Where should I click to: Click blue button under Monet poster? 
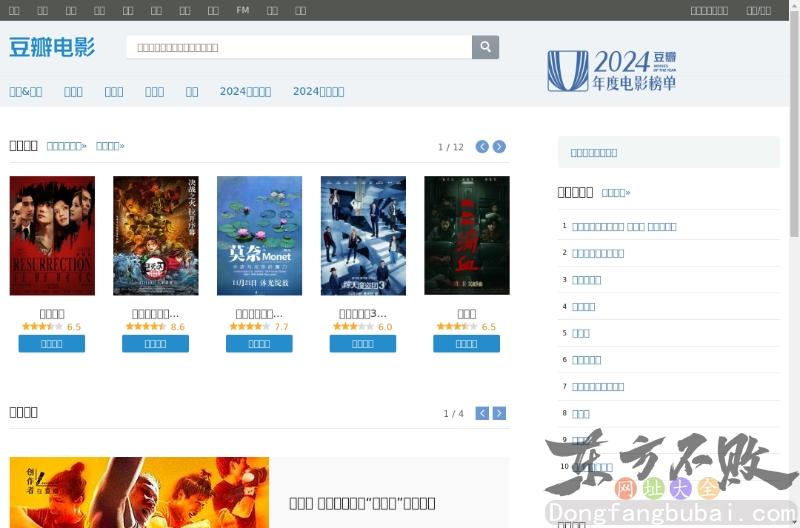click(259, 344)
